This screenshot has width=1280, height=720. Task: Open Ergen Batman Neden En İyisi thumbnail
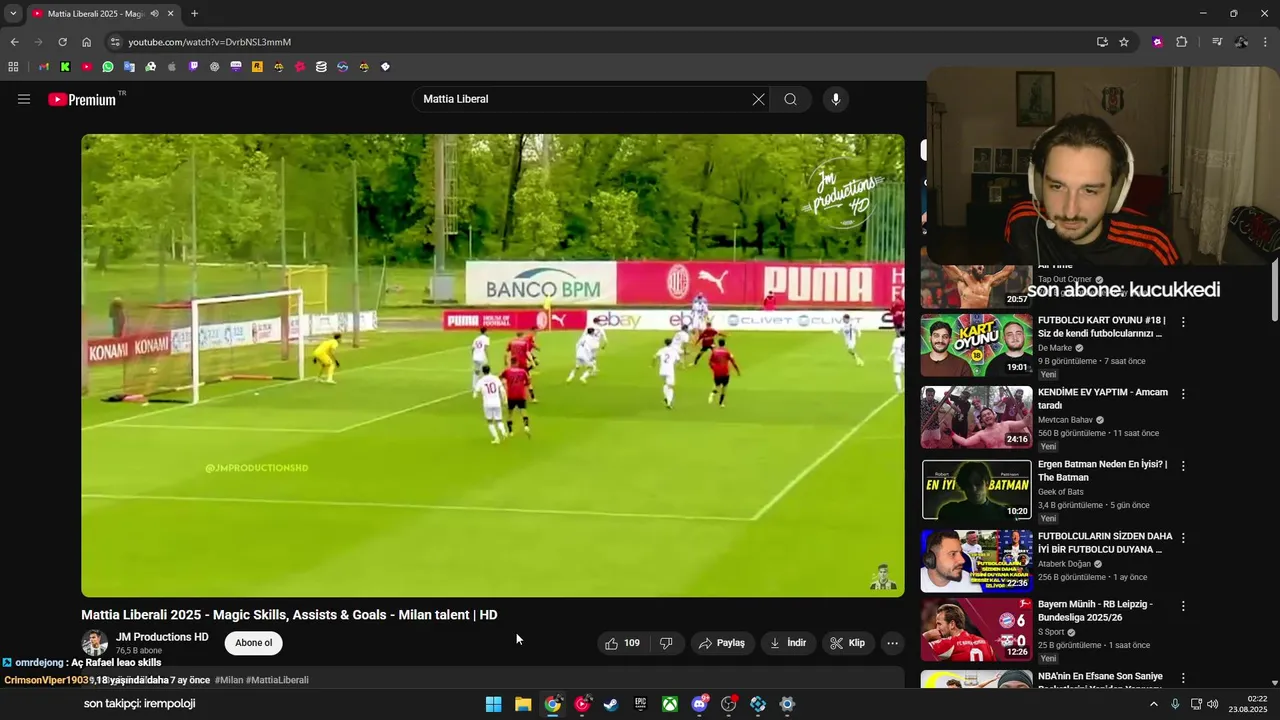tap(977, 489)
